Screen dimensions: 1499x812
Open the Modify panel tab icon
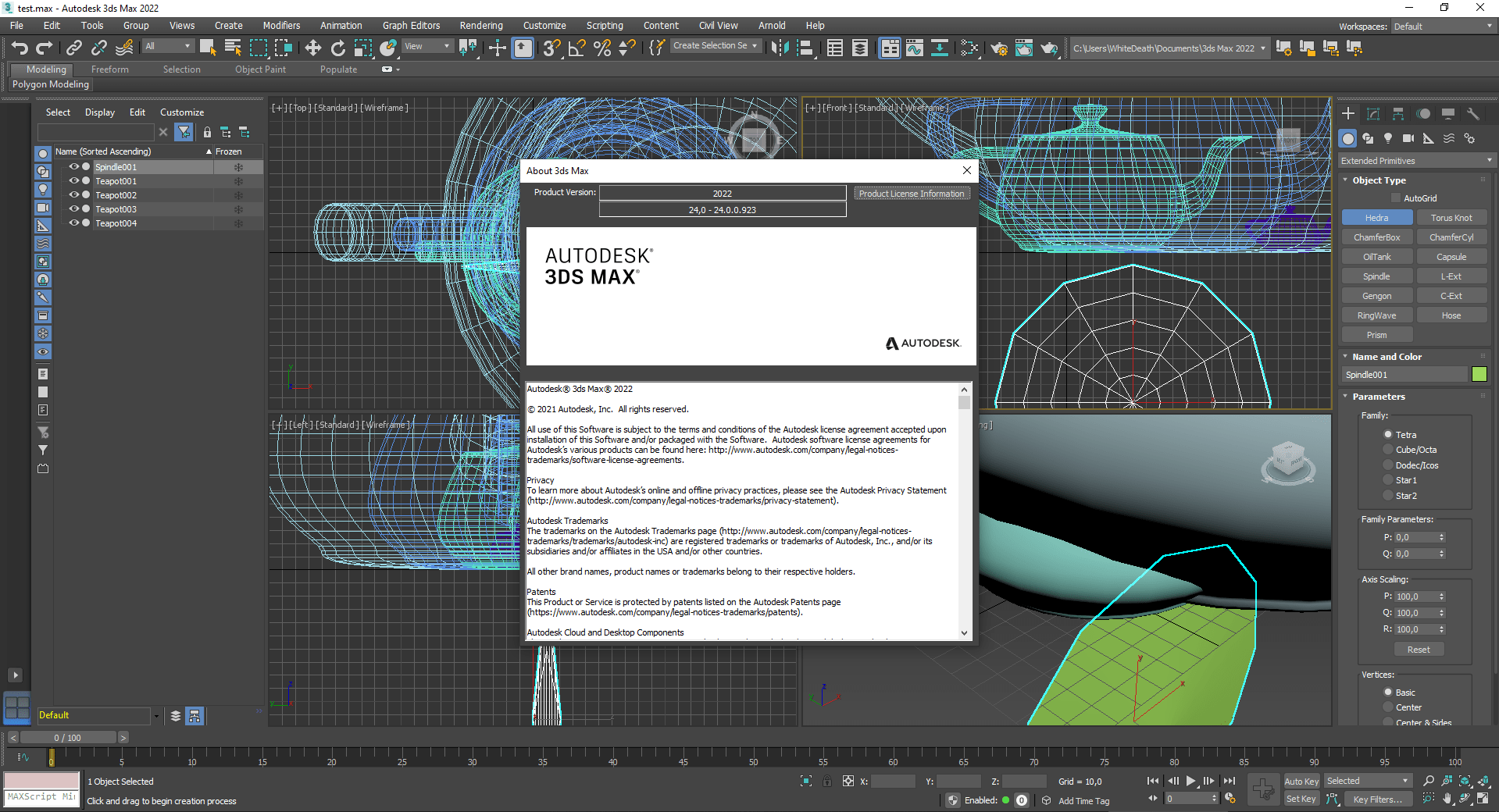[x=1373, y=114]
